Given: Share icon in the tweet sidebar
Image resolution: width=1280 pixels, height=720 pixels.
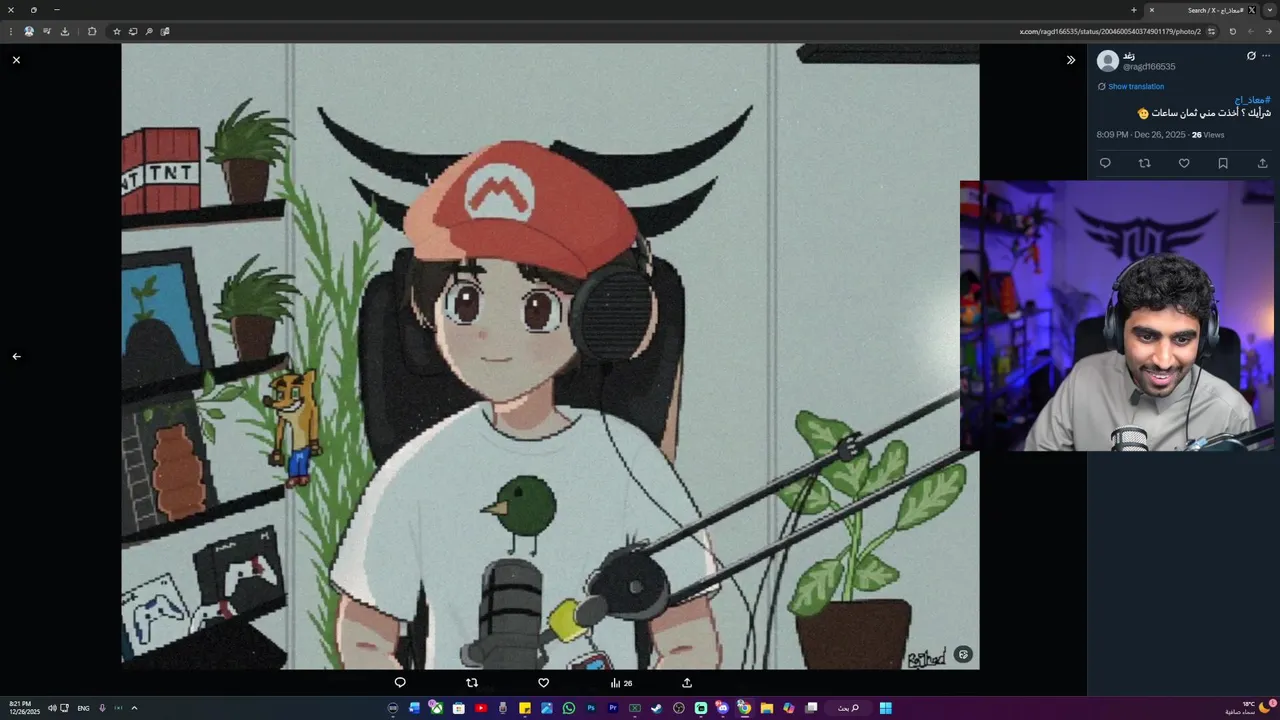Looking at the screenshot, I should (1262, 163).
